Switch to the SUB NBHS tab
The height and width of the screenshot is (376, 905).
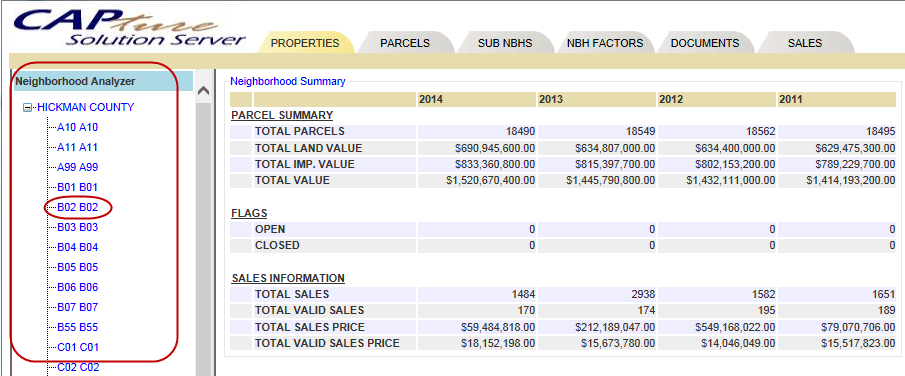pos(504,43)
